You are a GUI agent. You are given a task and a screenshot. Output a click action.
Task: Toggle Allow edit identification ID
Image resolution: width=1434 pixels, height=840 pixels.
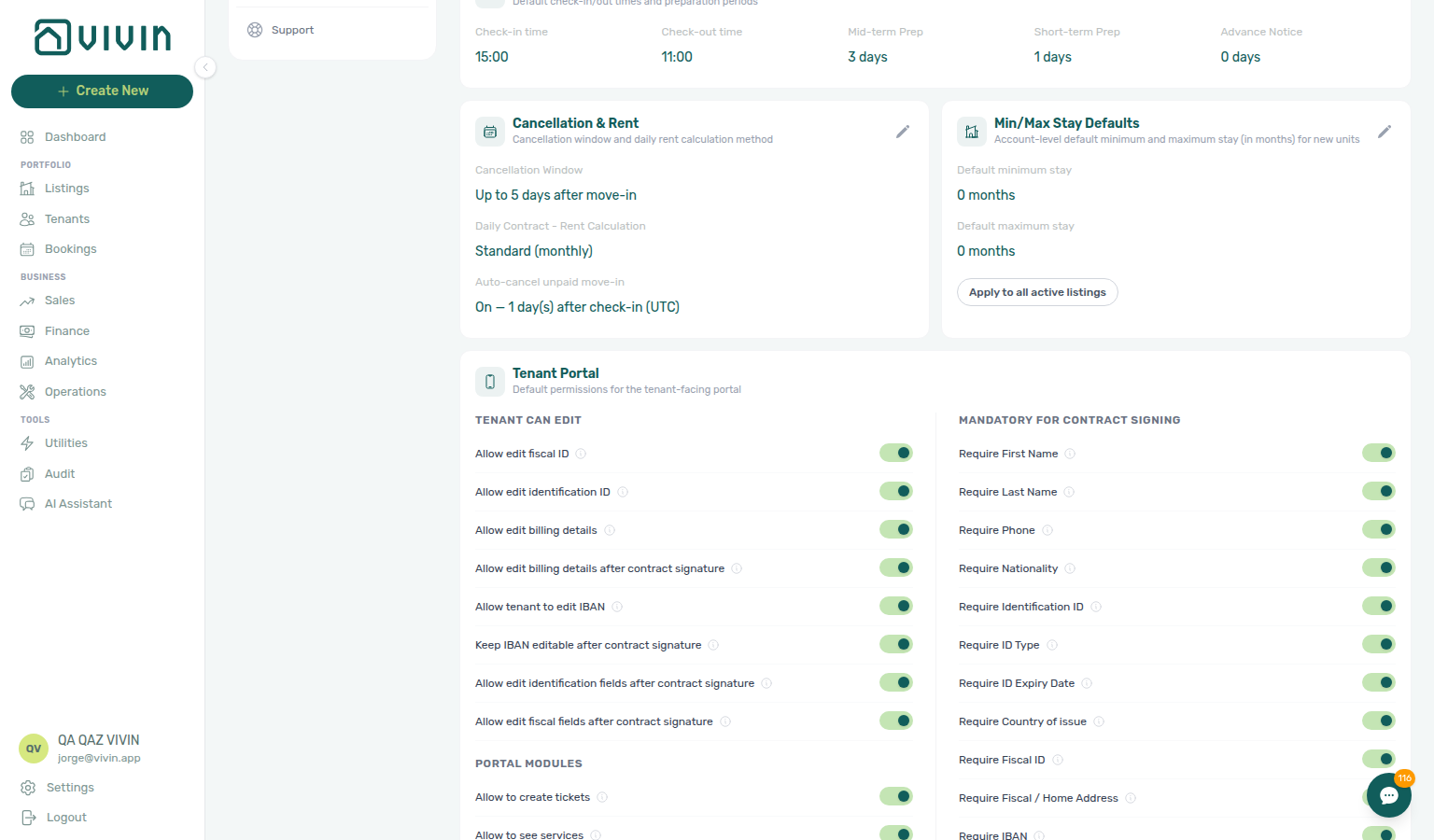pos(896,492)
